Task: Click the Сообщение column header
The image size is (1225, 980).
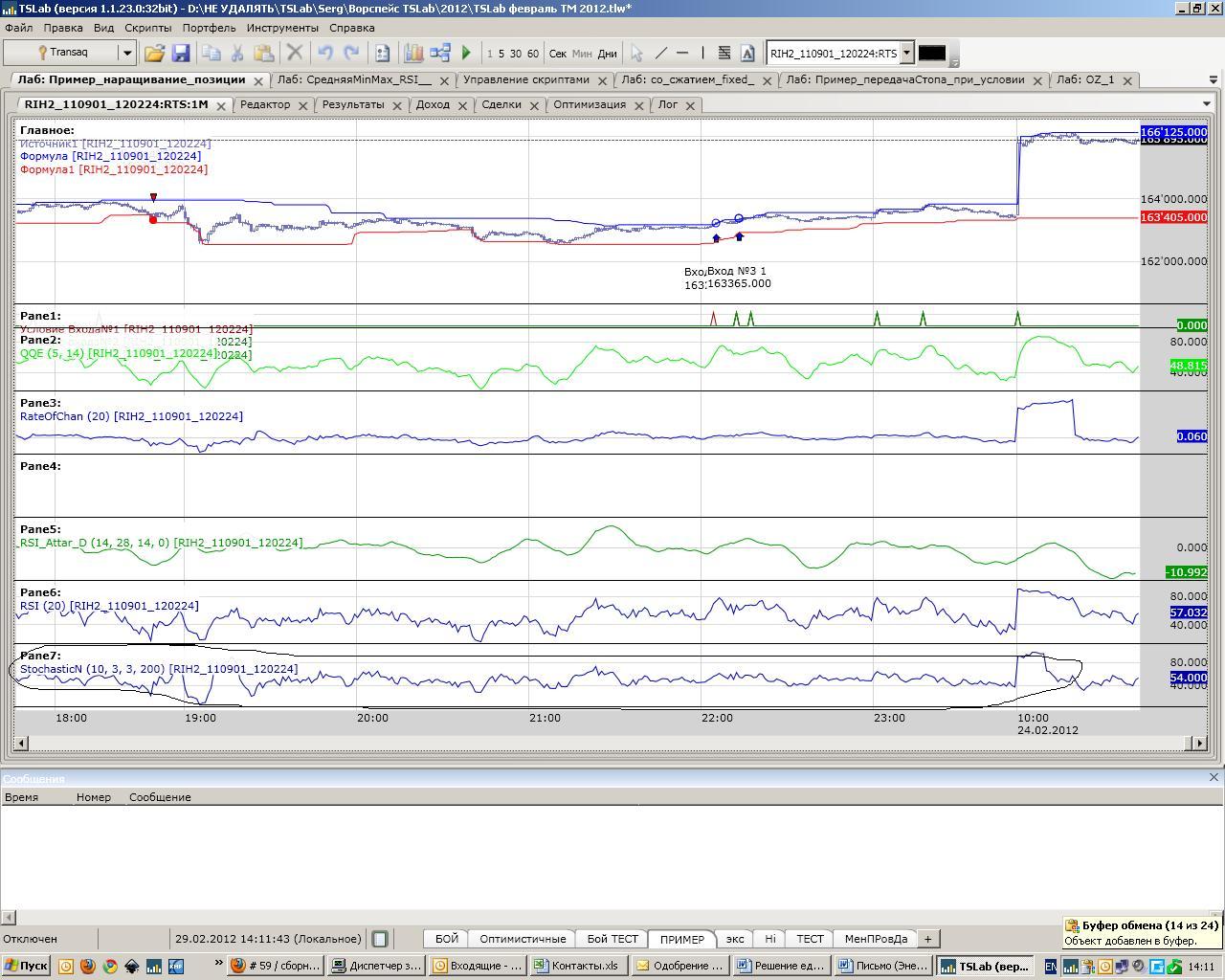Action: tap(160, 797)
